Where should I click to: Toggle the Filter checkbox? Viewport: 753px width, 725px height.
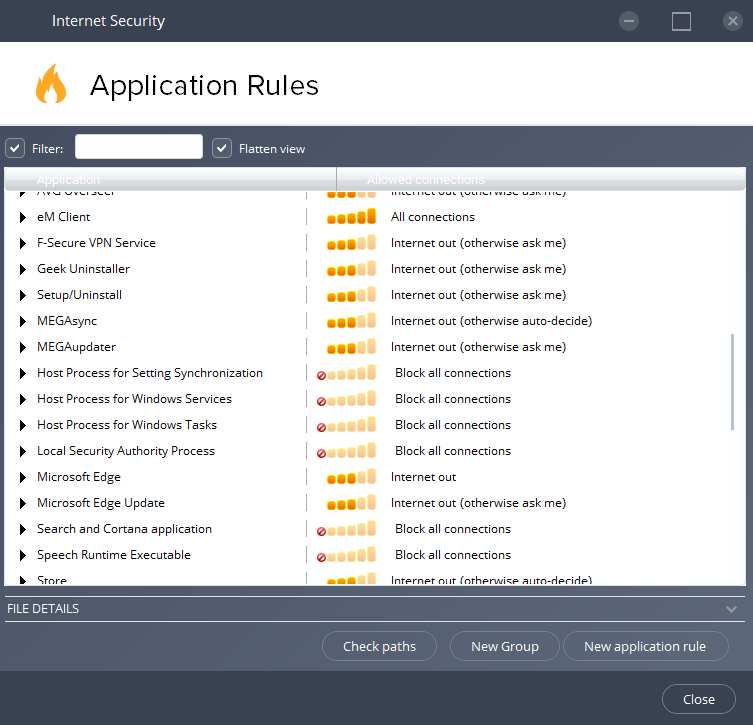15,148
